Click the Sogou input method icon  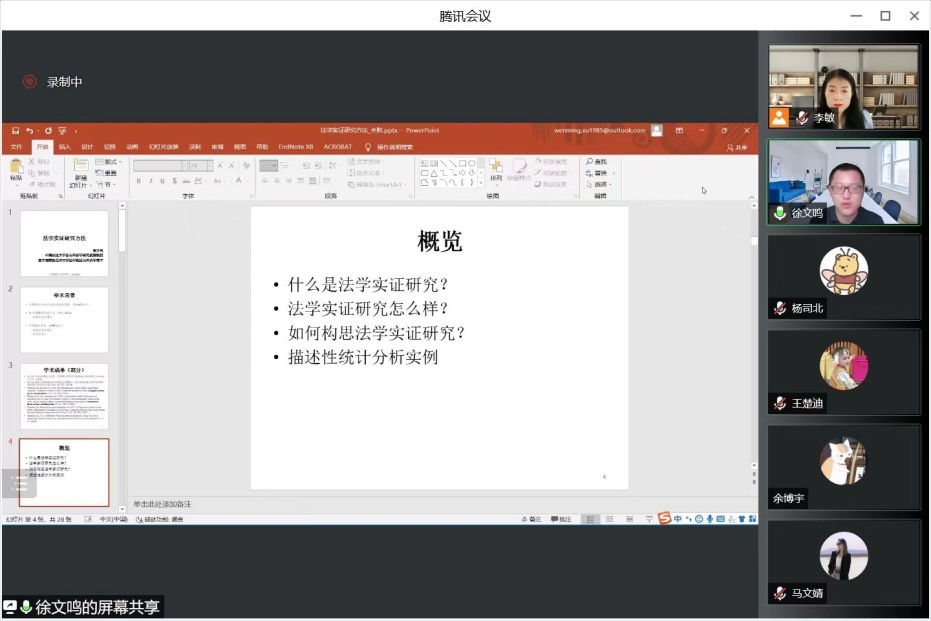coord(664,518)
